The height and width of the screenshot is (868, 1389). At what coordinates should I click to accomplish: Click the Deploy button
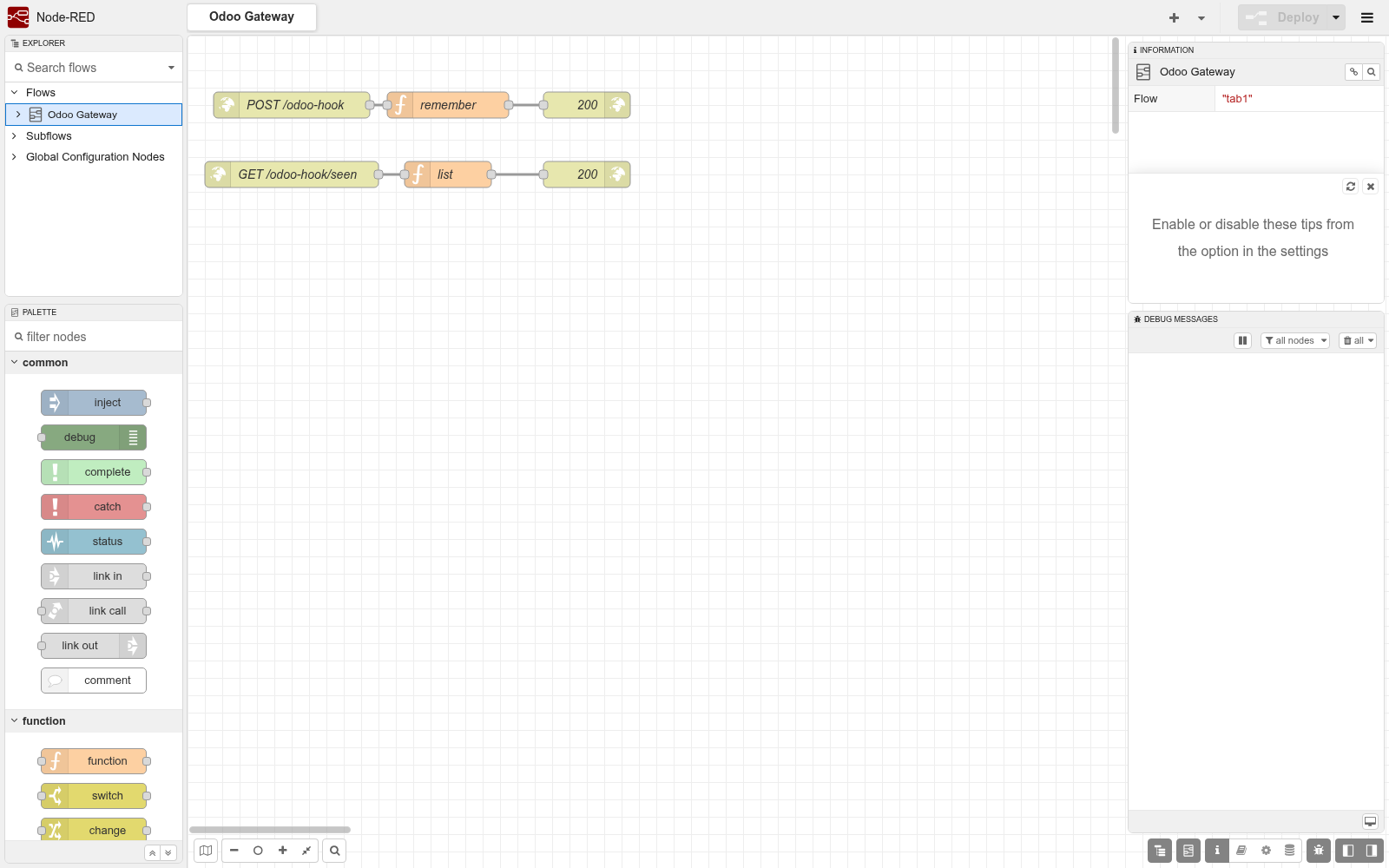pos(1283,17)
